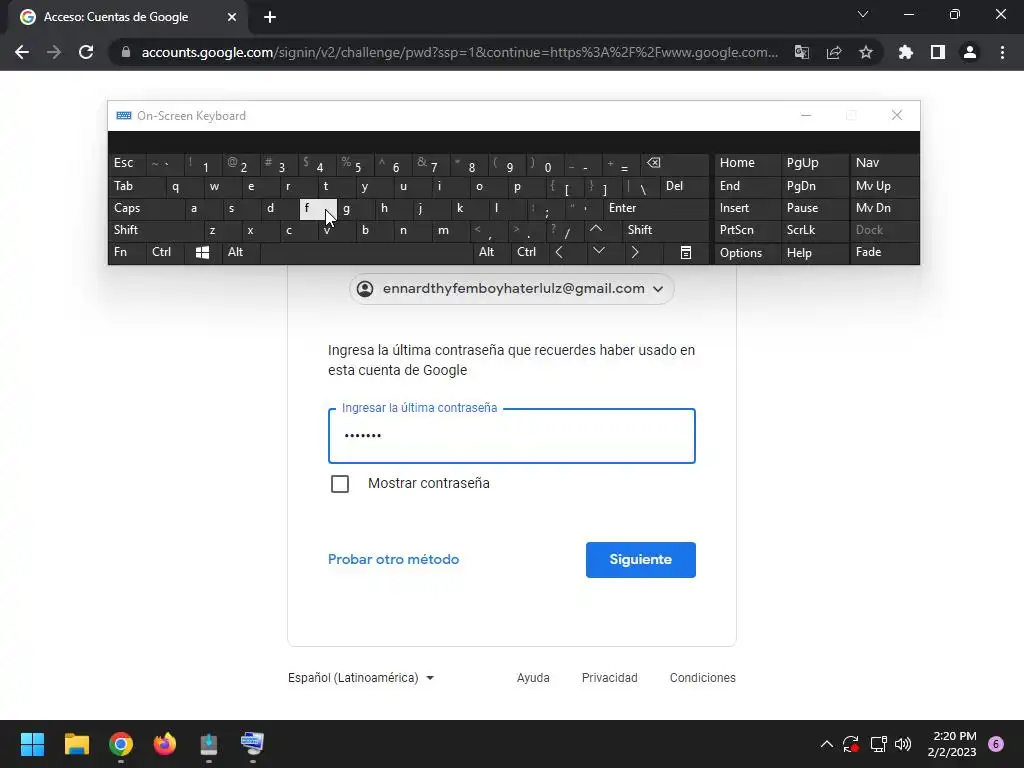Hit the backspace key on On-Screen Keyboard
Screen dimensions: 1024x768
(675, 163)
